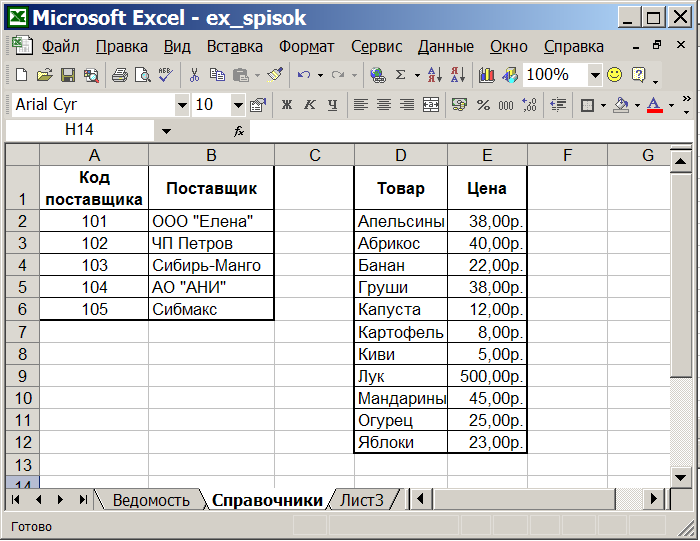
Task: Switch to the Лист3 sheet tab
Action: coord(362,500)
